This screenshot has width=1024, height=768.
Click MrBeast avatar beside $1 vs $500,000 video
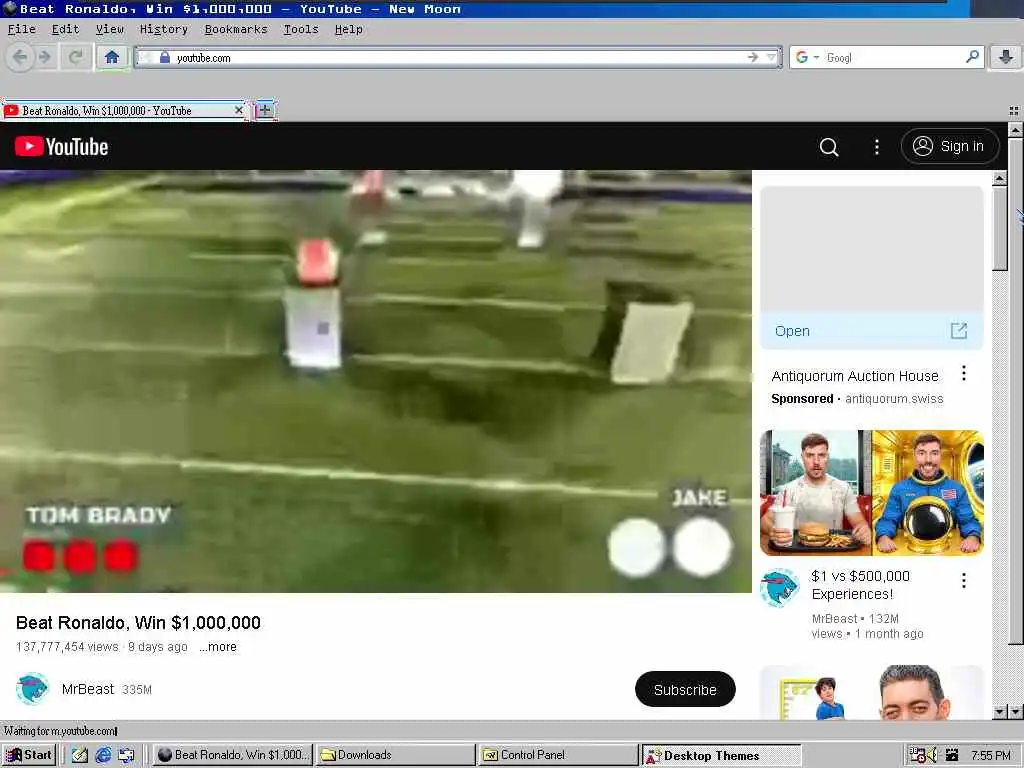[x=779, y=587]
